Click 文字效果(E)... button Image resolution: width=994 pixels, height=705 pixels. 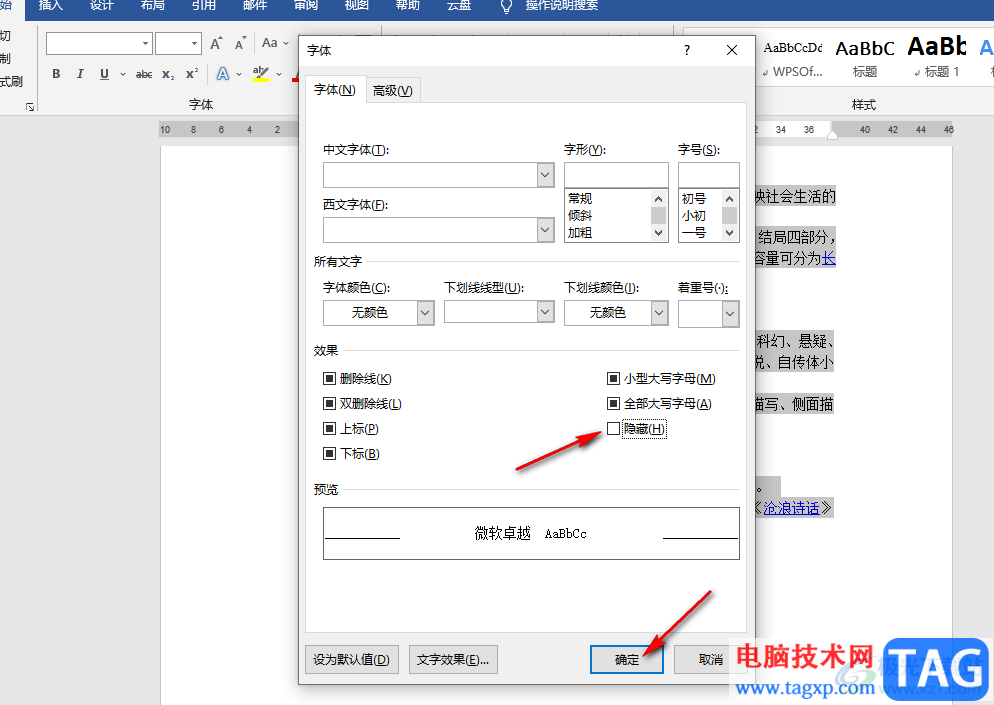click(x=453, y=659)
